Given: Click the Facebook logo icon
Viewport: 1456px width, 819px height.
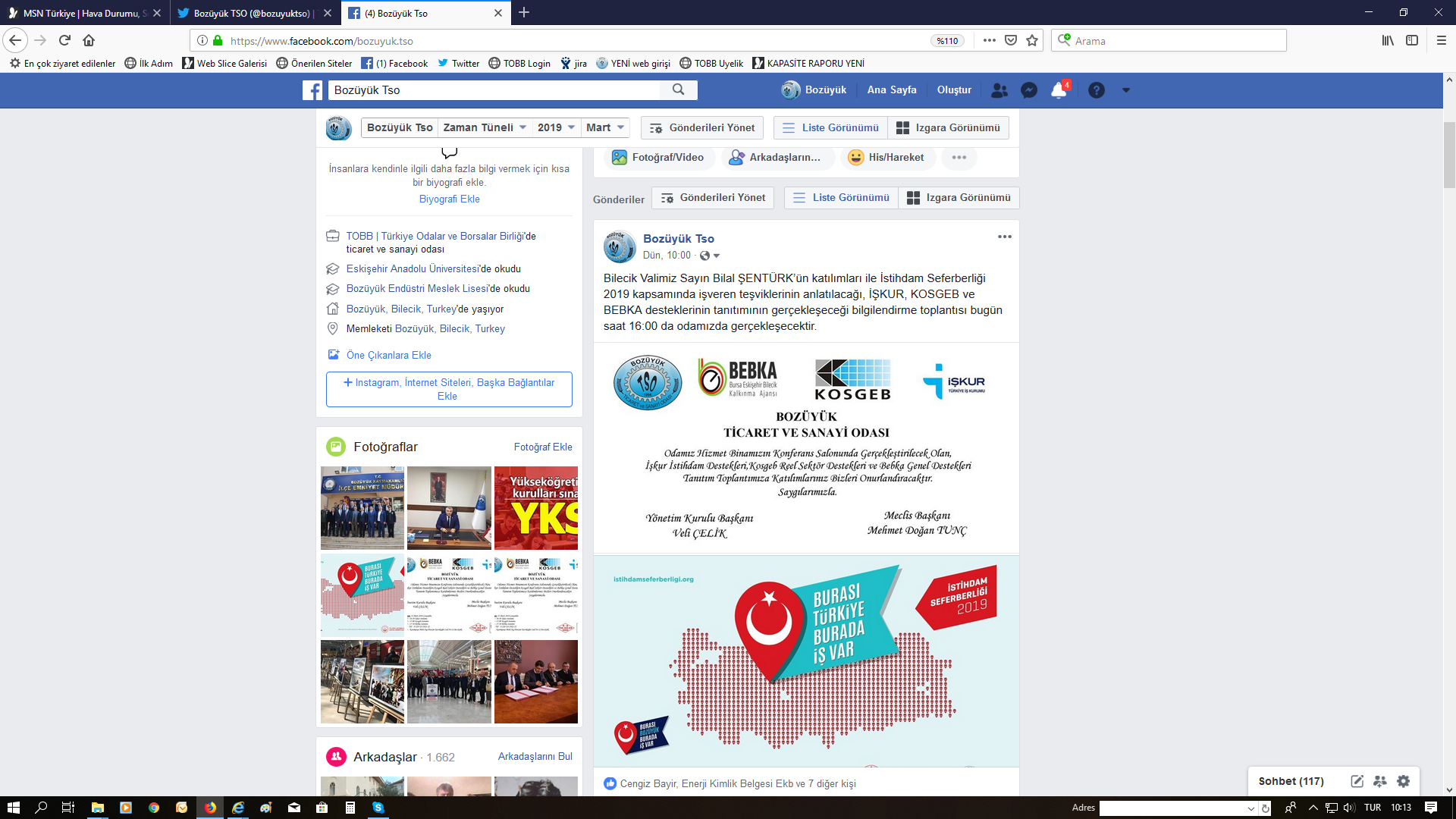Looking at the screenshot, I should pyautogui.click(x=312, y=90).
